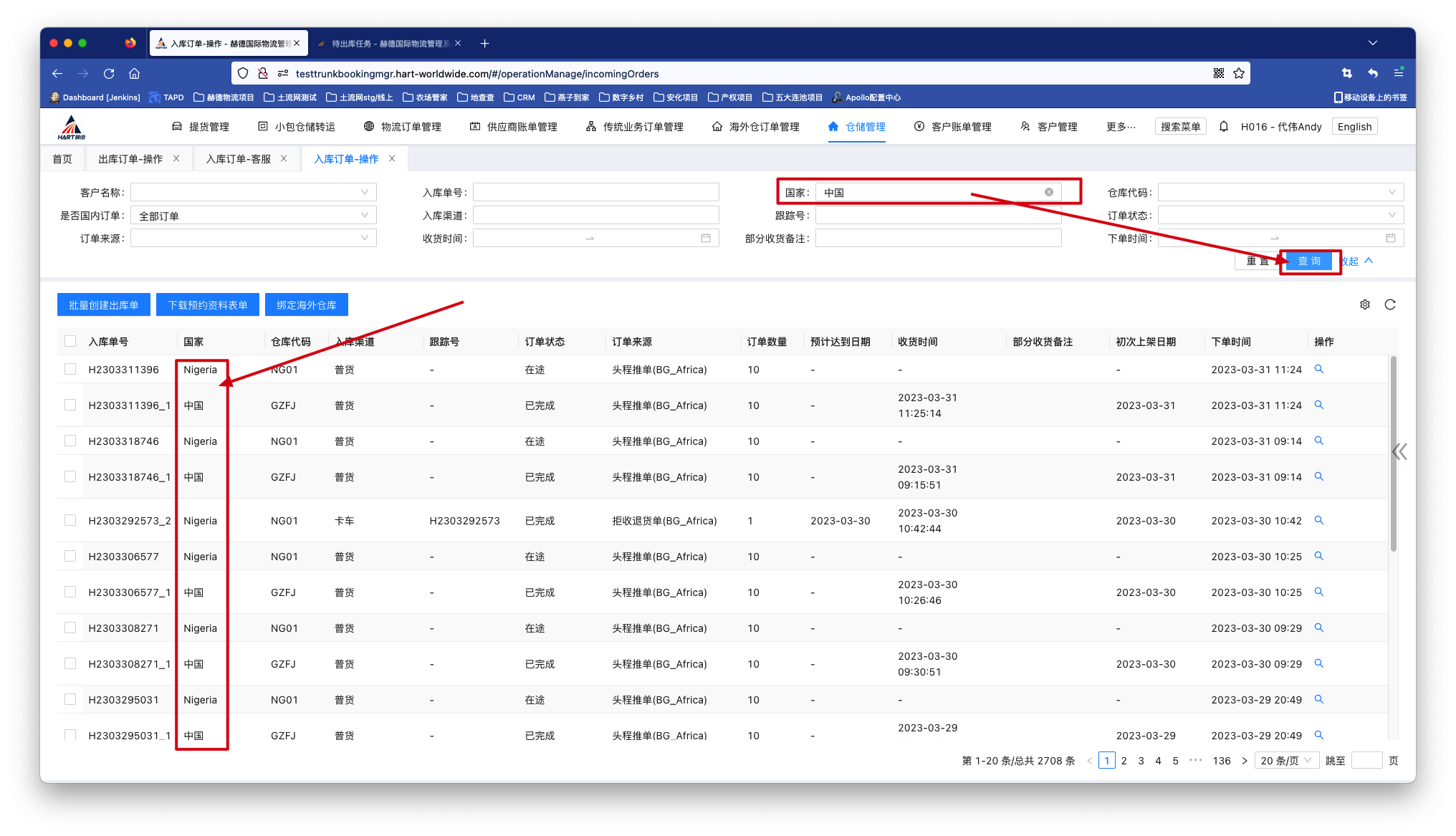Click the 查询 search button
Viewport: 1456px width, 836px height.
(x=1308, y=261)
